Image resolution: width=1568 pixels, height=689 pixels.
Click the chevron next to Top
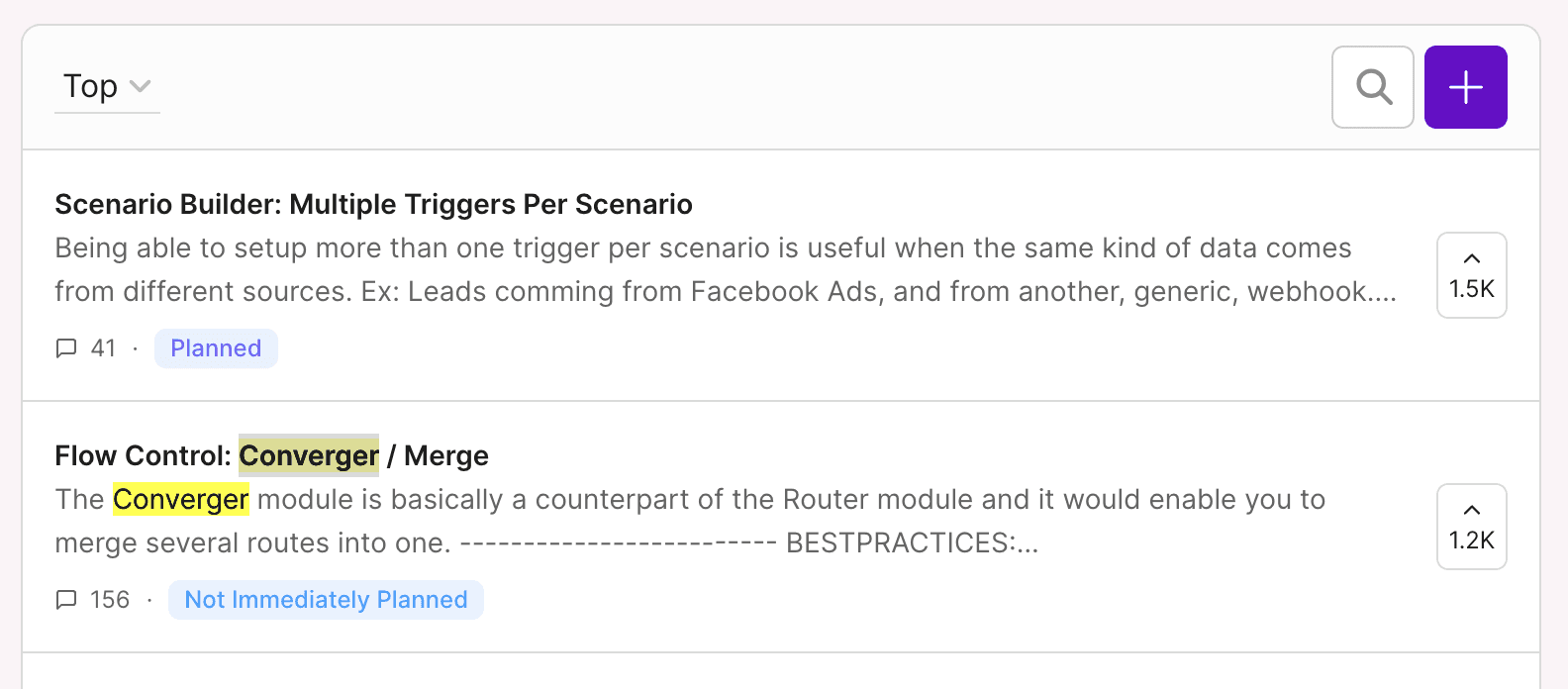pyautogui.click(x=141, y=86)
